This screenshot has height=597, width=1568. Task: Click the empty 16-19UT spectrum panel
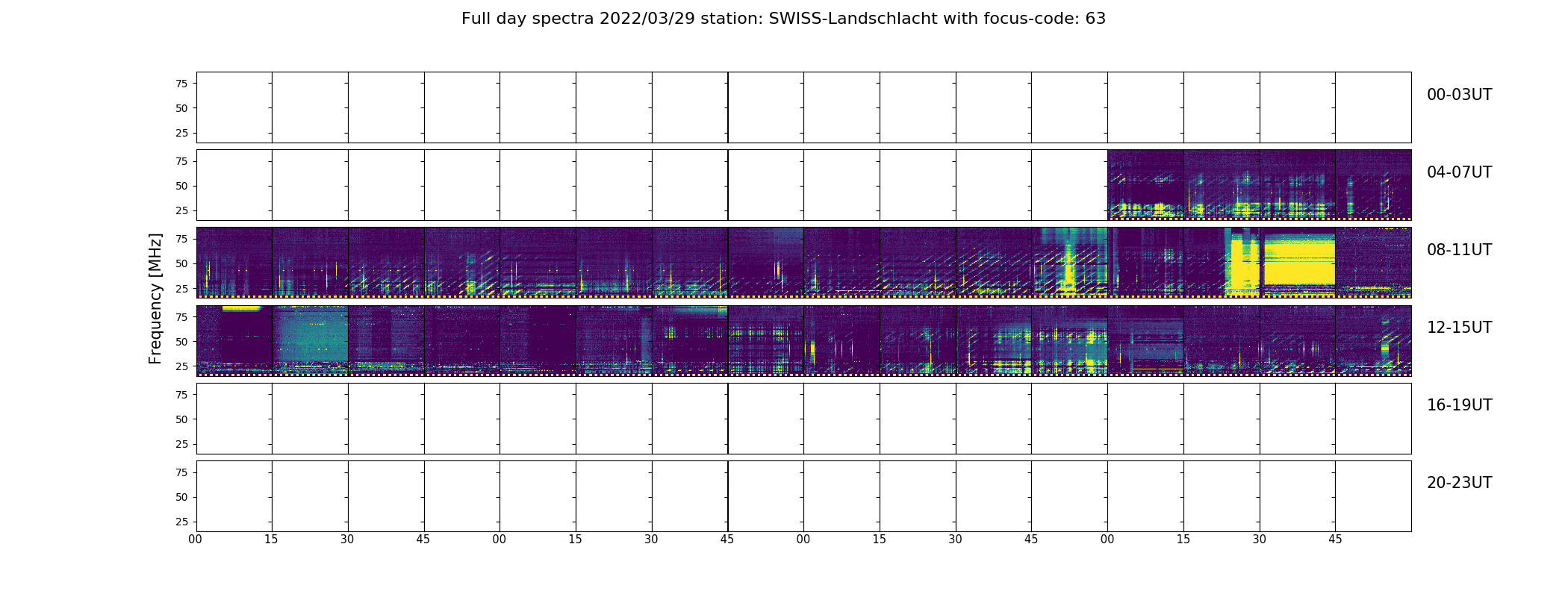click(x=803, y=419)
